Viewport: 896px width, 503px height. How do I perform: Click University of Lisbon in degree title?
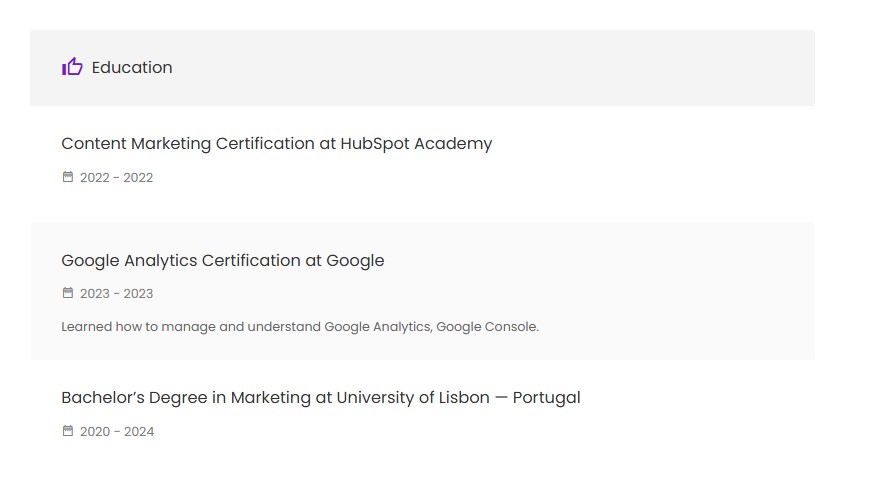click(413, 397)
